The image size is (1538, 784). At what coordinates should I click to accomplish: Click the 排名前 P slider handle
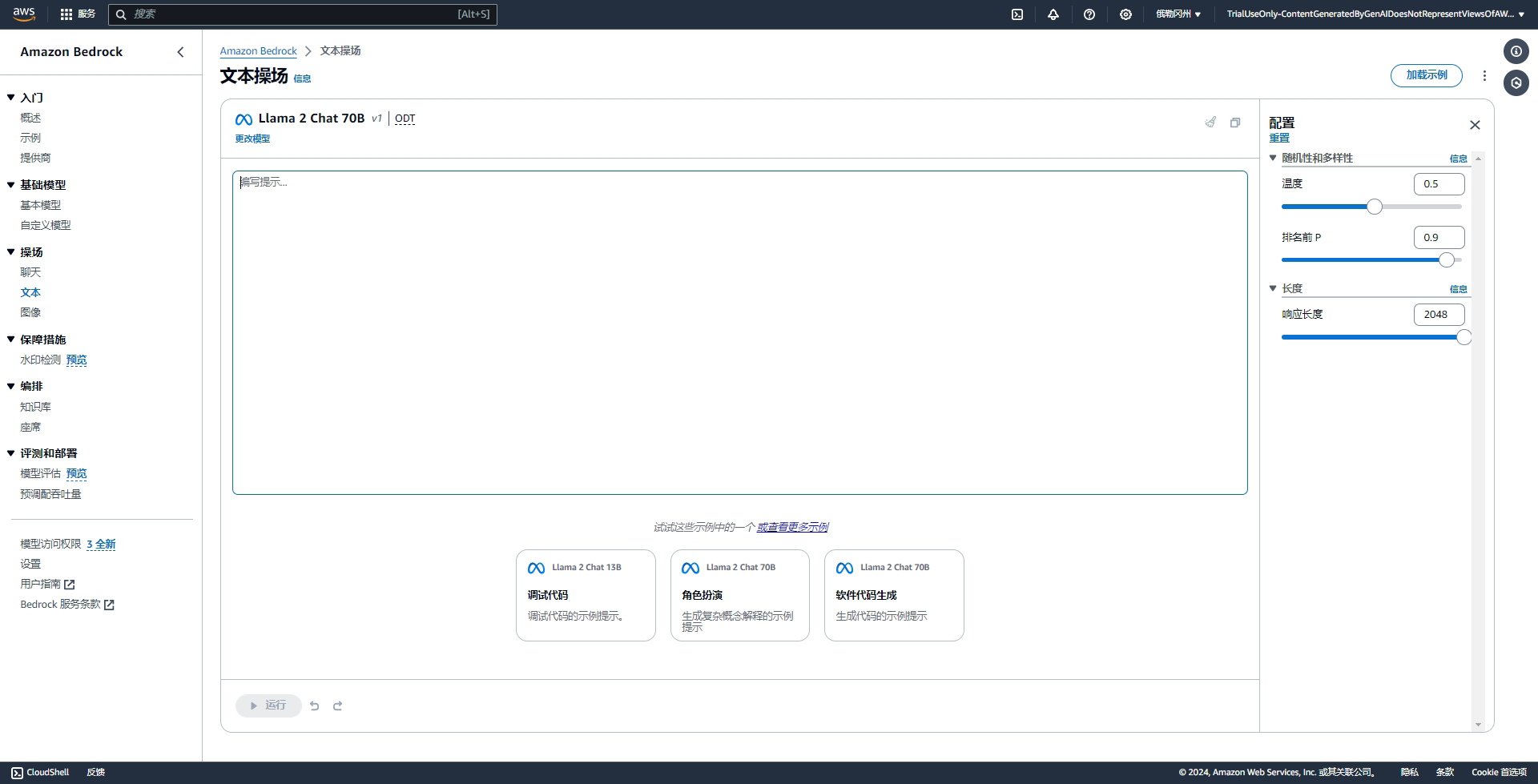click(1447, 259)
